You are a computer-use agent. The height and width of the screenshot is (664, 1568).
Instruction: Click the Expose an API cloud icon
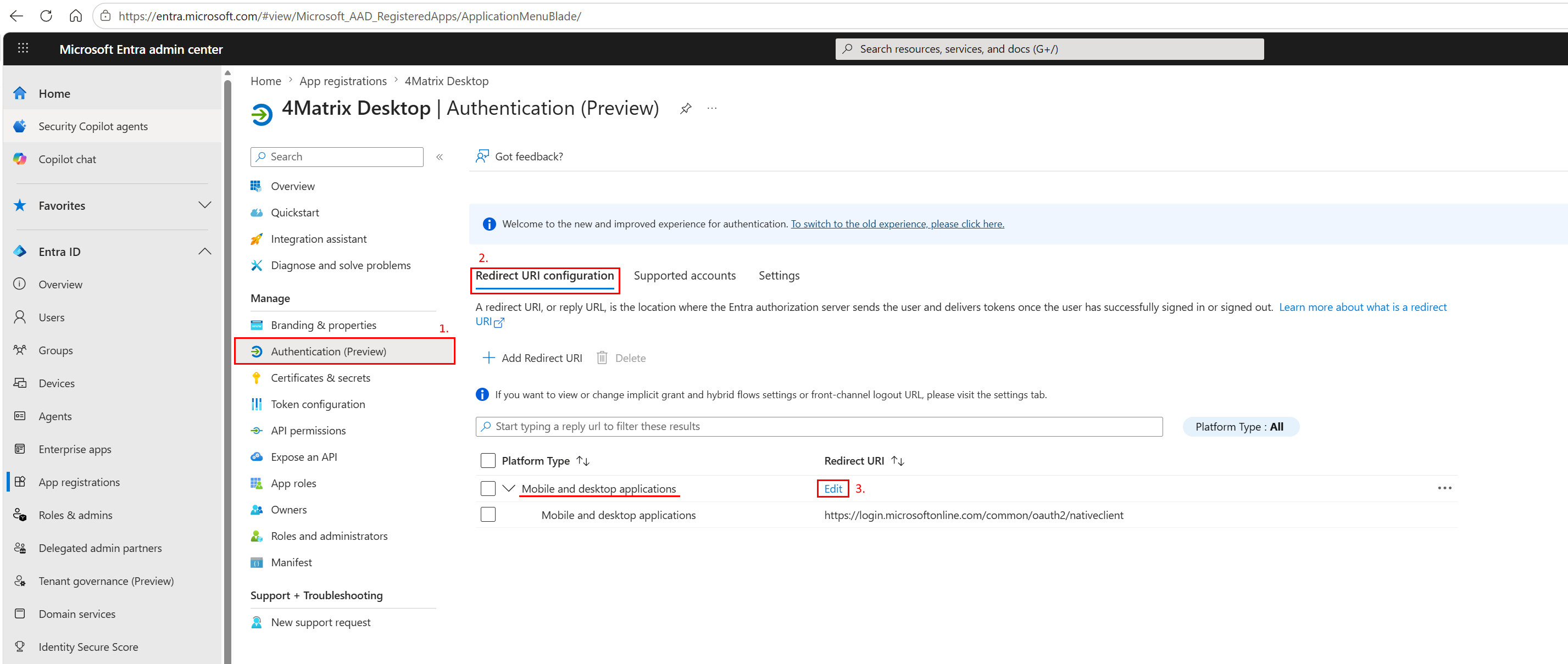click(257, 456)
